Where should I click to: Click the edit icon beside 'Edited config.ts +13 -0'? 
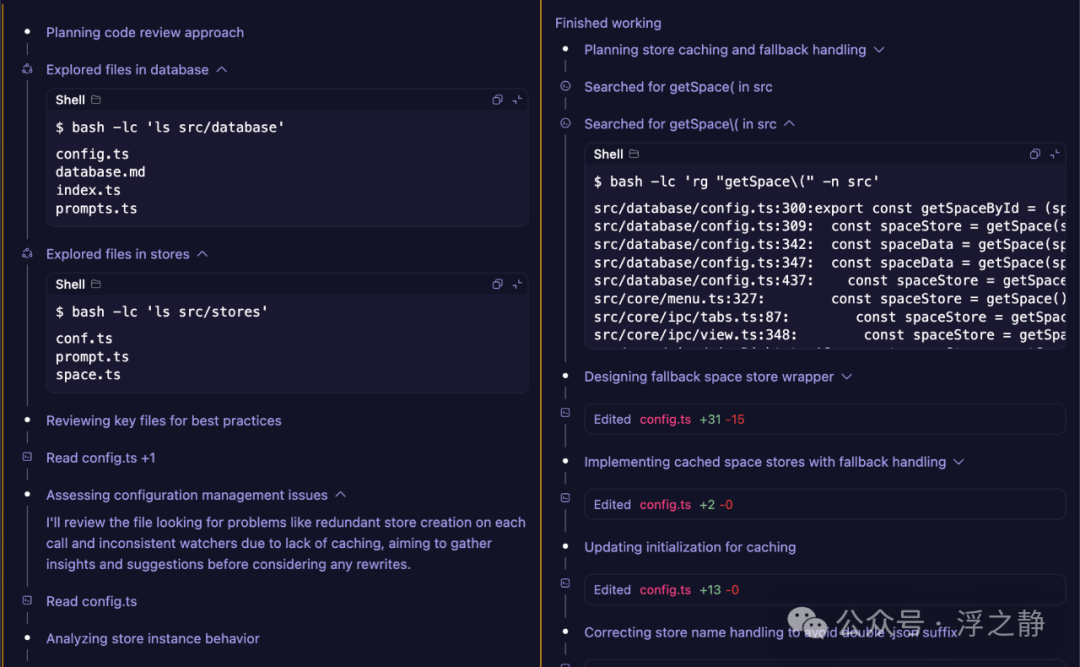pyautogui.click(x=565, y=583)
